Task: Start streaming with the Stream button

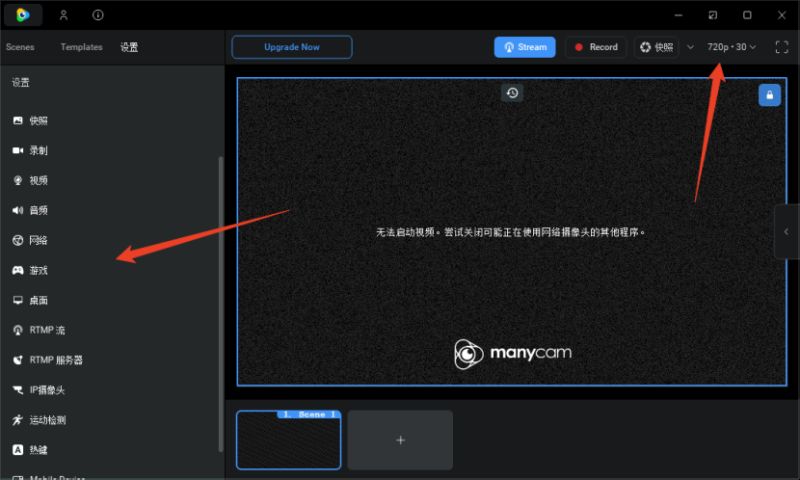Action: coord(524,47)
